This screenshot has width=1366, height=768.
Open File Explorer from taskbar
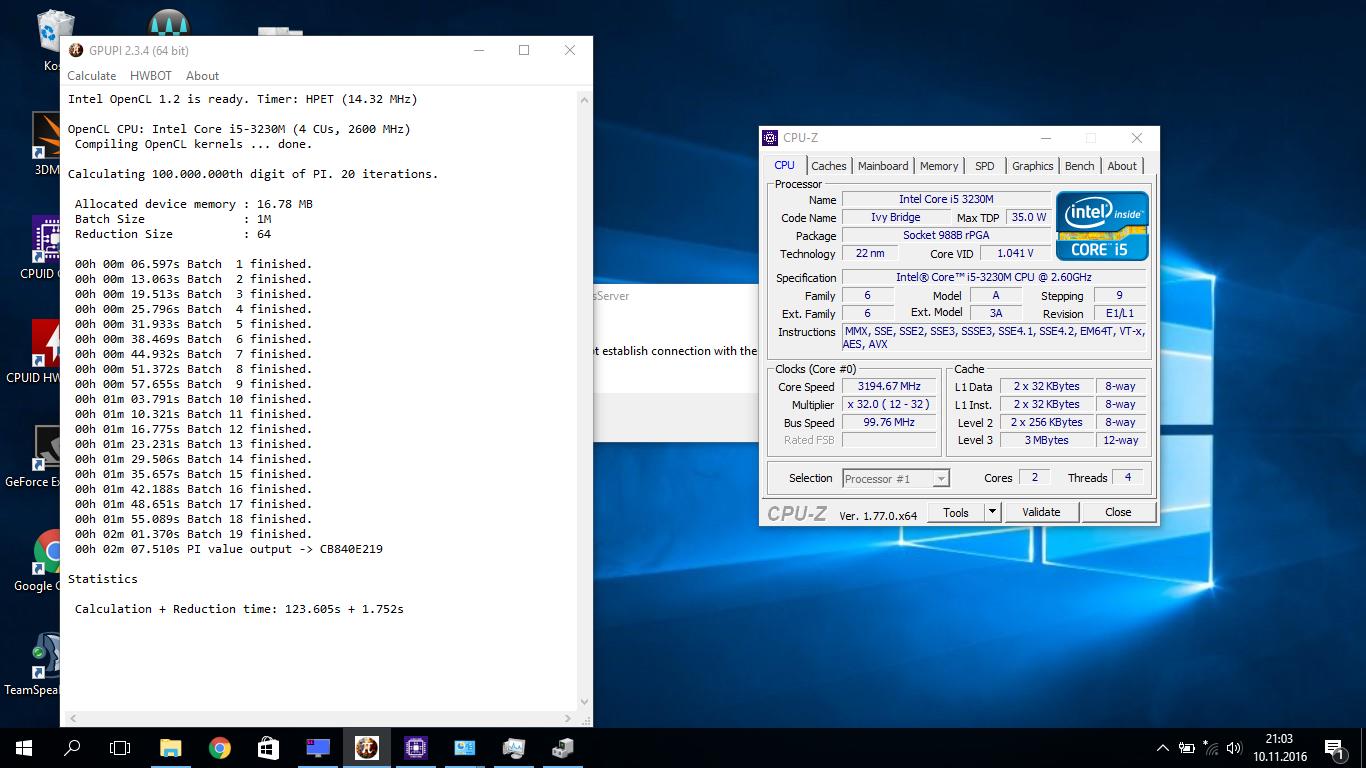click(171, 747)
